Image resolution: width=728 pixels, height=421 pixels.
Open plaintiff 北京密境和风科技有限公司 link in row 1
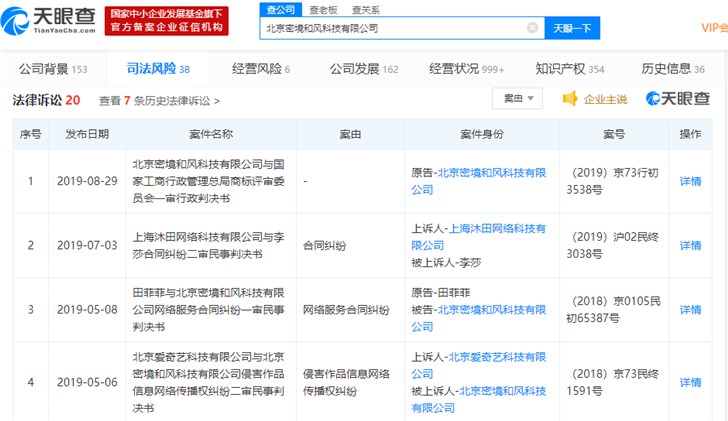pos(479,181)
